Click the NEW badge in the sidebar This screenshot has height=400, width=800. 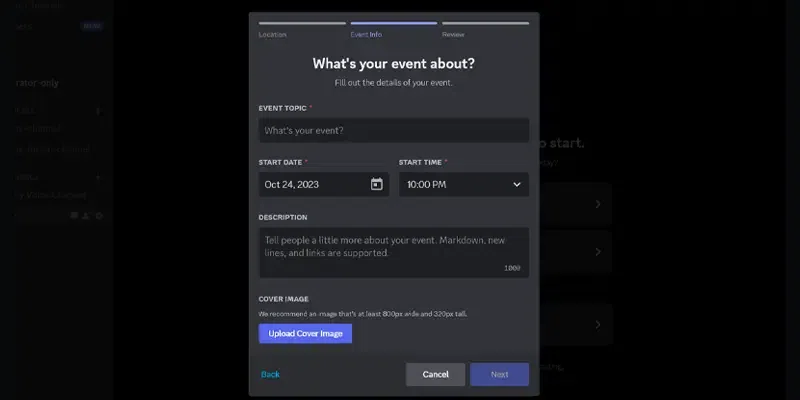[x=92, y=26]
